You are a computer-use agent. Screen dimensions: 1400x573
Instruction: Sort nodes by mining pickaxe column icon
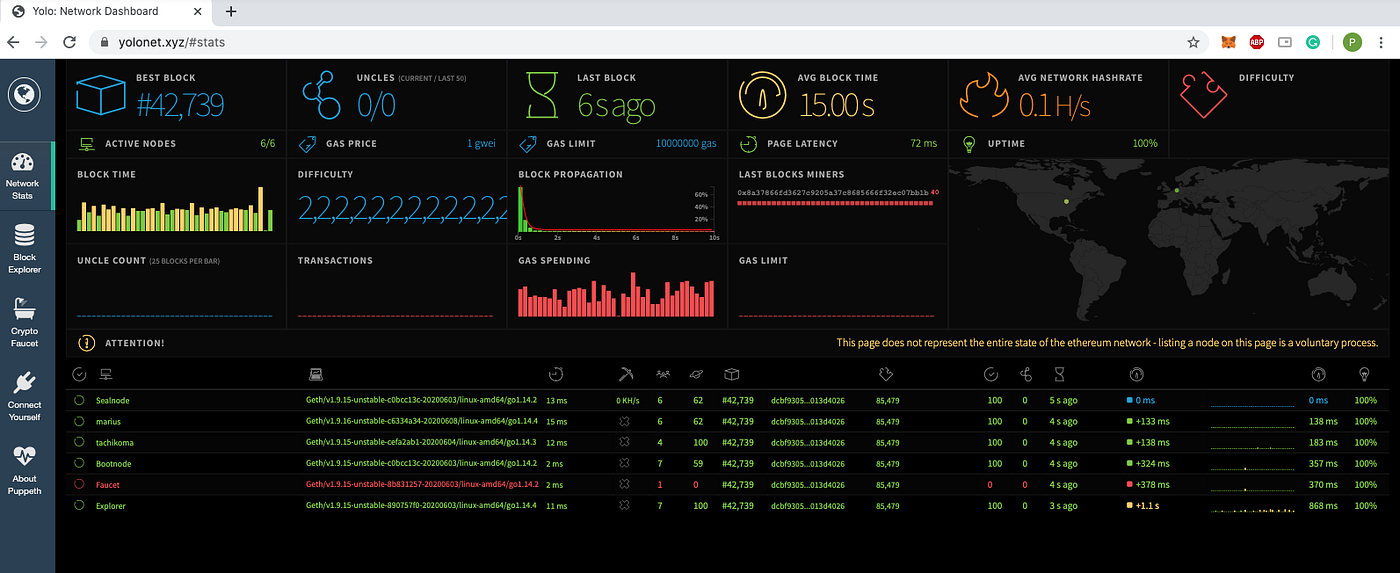pyautogui.click(x=626, y=375)
